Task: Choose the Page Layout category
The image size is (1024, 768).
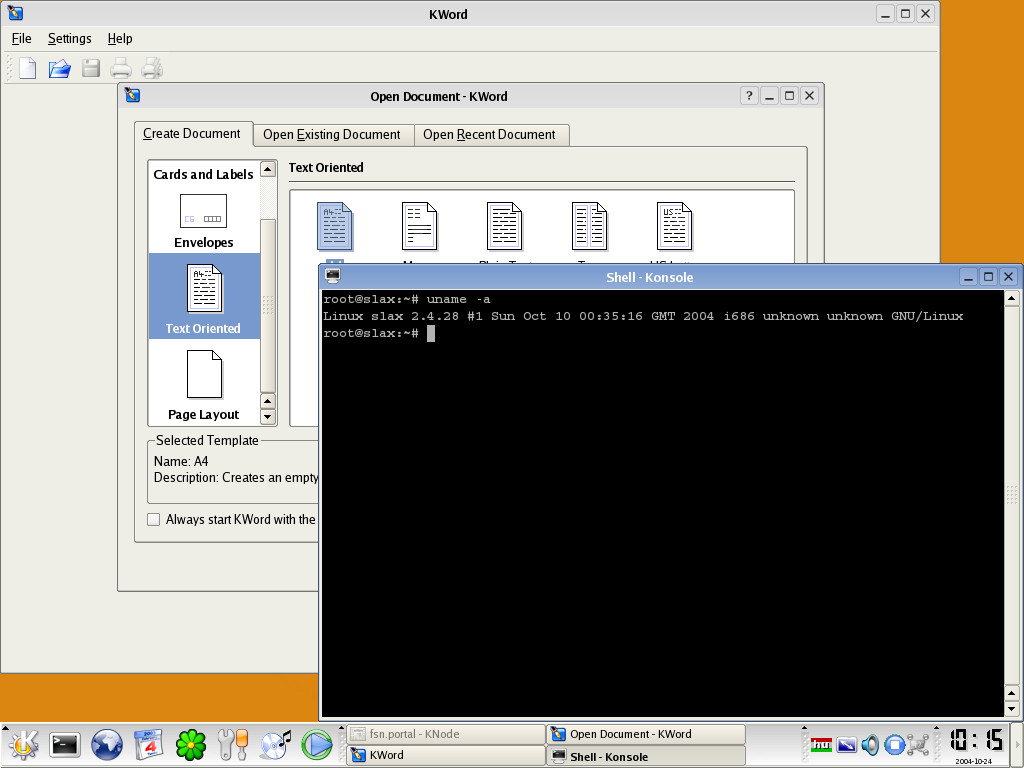Action: coord(204,385)
